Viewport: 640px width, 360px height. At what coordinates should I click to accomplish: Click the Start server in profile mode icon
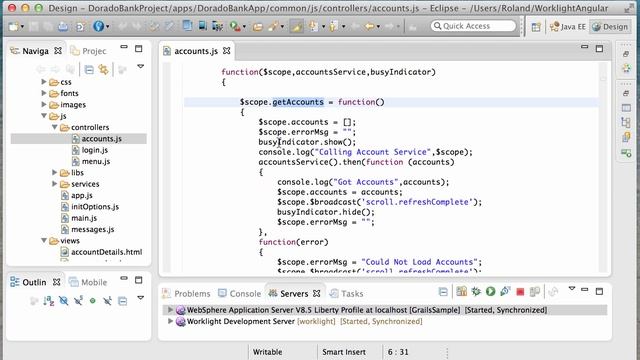(505, 291)
